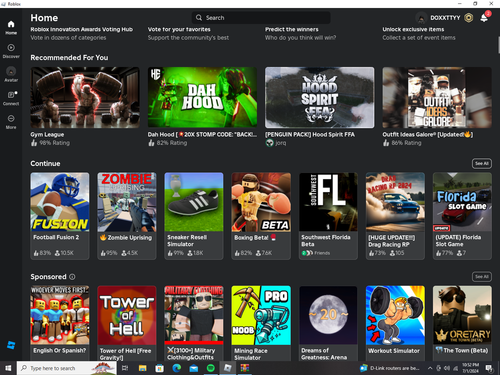The height and width of the screenshot is (375, 500).
Task: Click 'Vote for your favorites' link
Action: 179,29
